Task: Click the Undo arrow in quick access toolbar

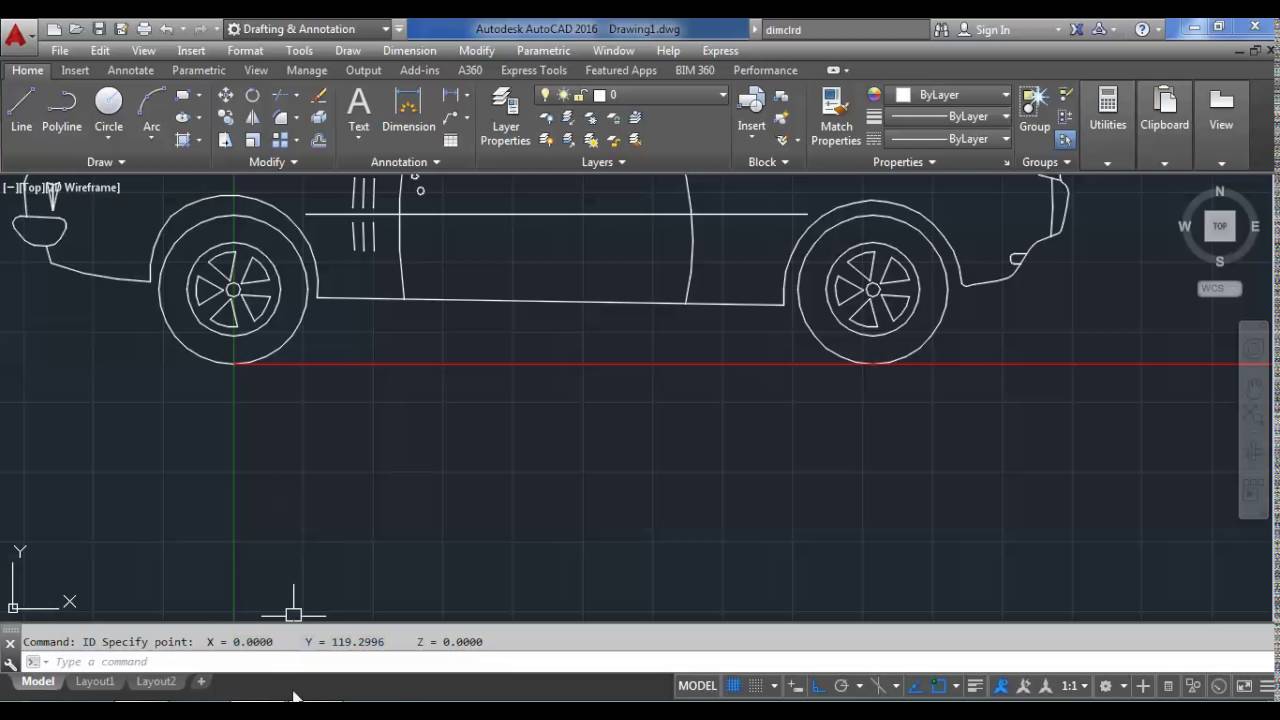Action: pyautogui.click(x=167, y=29)
